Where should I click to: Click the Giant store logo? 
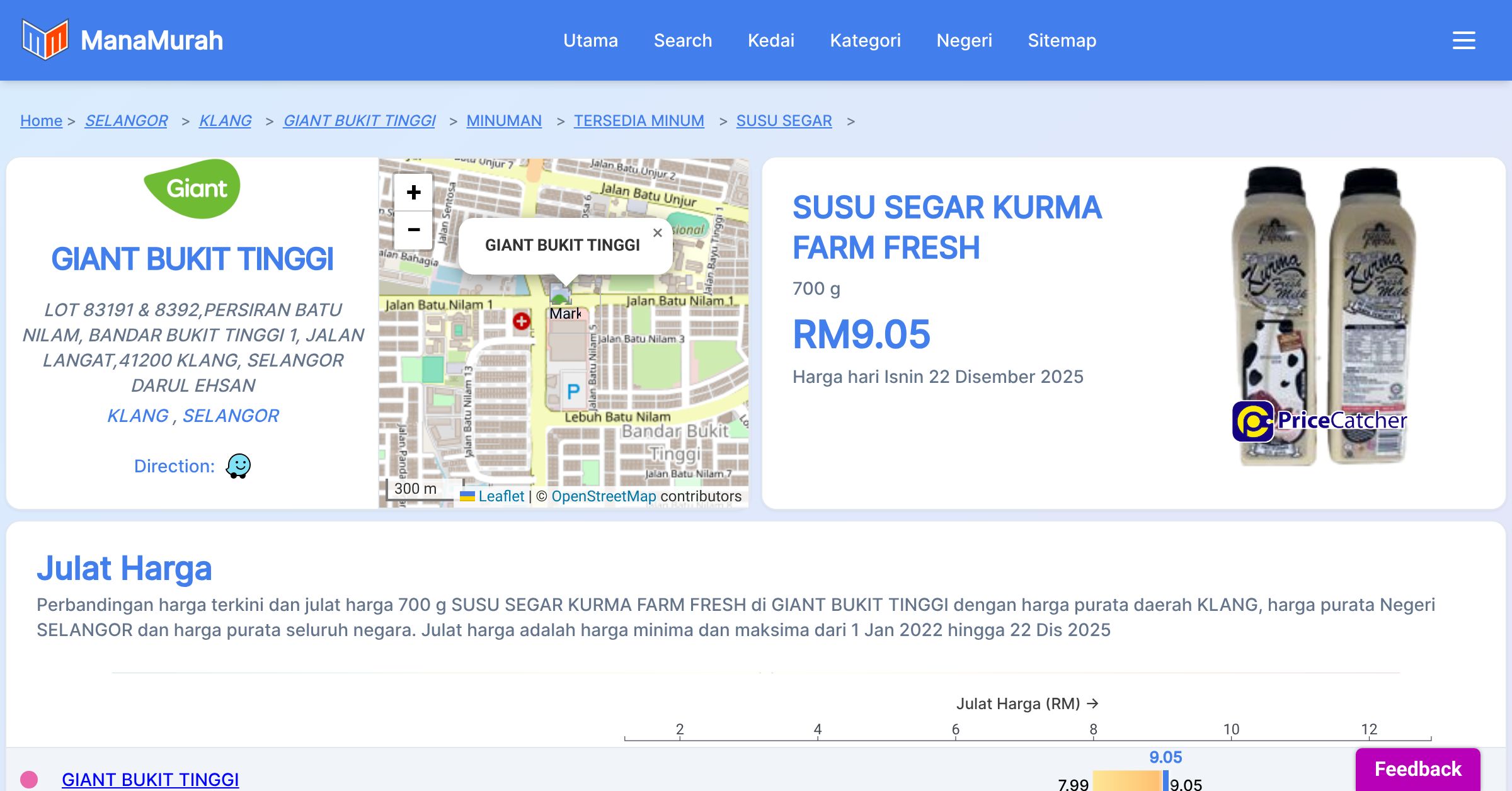(192, 188)
